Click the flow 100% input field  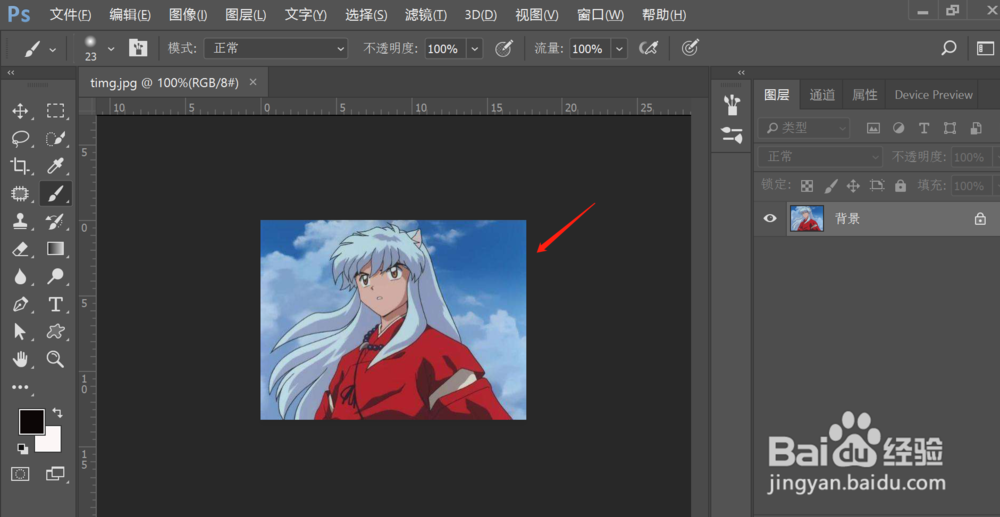(x=588, y=48)
